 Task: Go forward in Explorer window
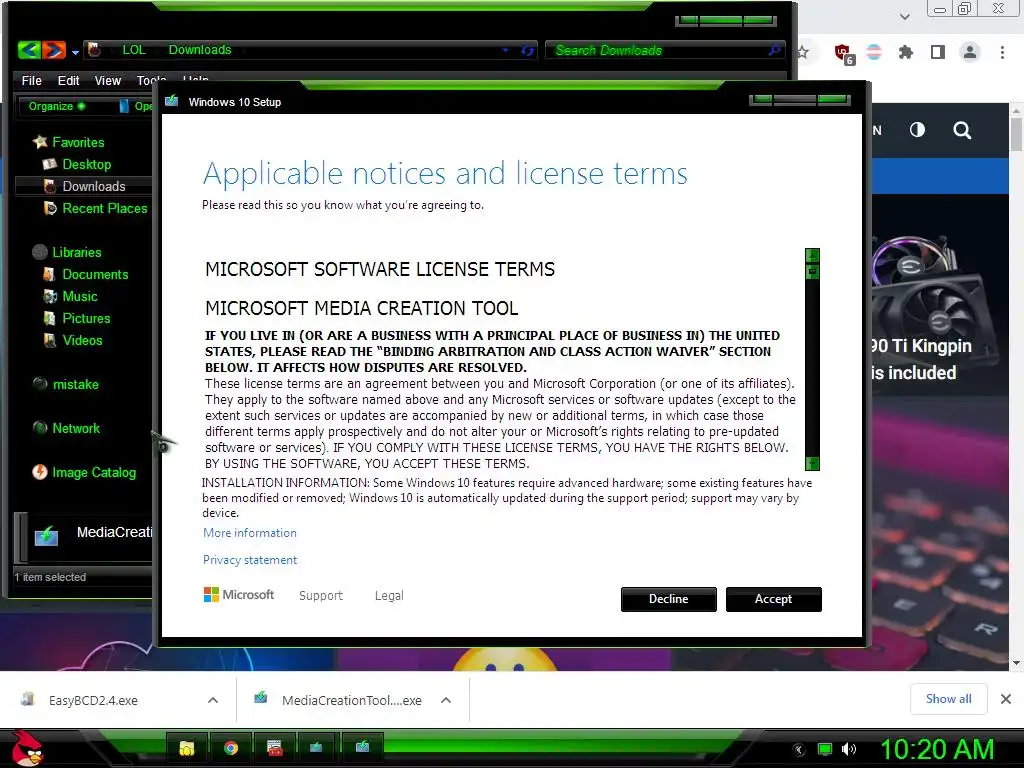55,50
